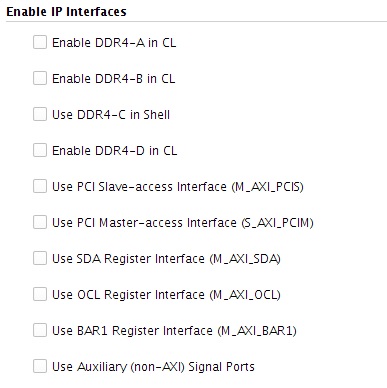Turn on SDA Register Interface checkbox

40,258
